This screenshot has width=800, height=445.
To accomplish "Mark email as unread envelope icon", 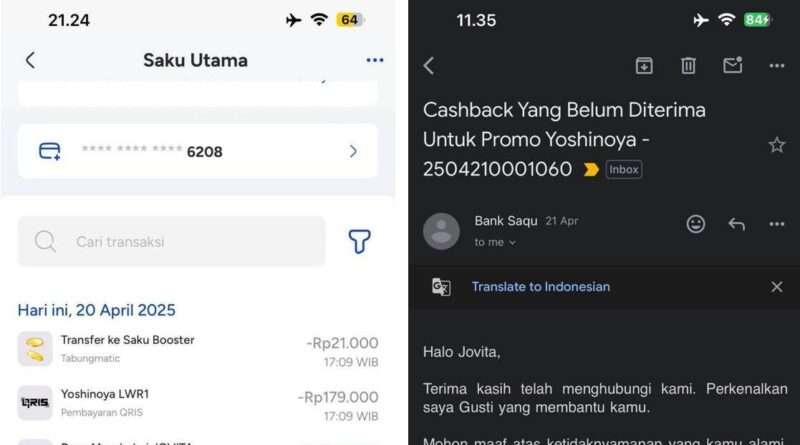I will (733, 65).
